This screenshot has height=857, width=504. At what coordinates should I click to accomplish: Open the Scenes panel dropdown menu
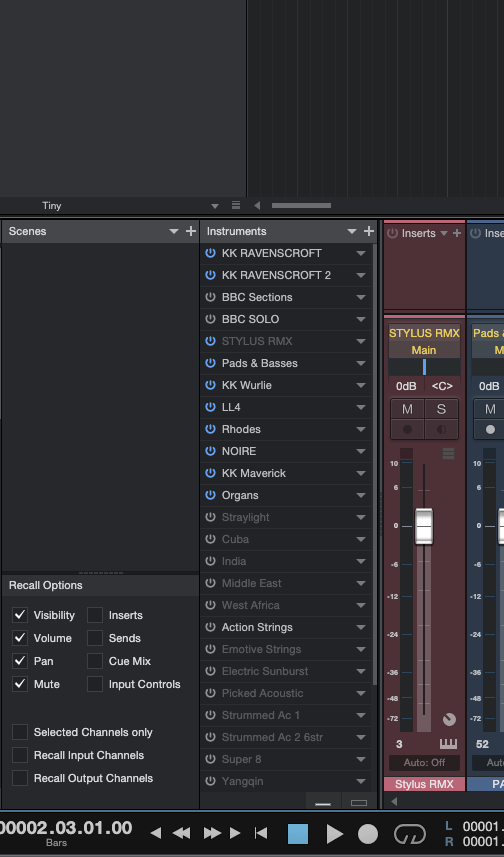174,232
